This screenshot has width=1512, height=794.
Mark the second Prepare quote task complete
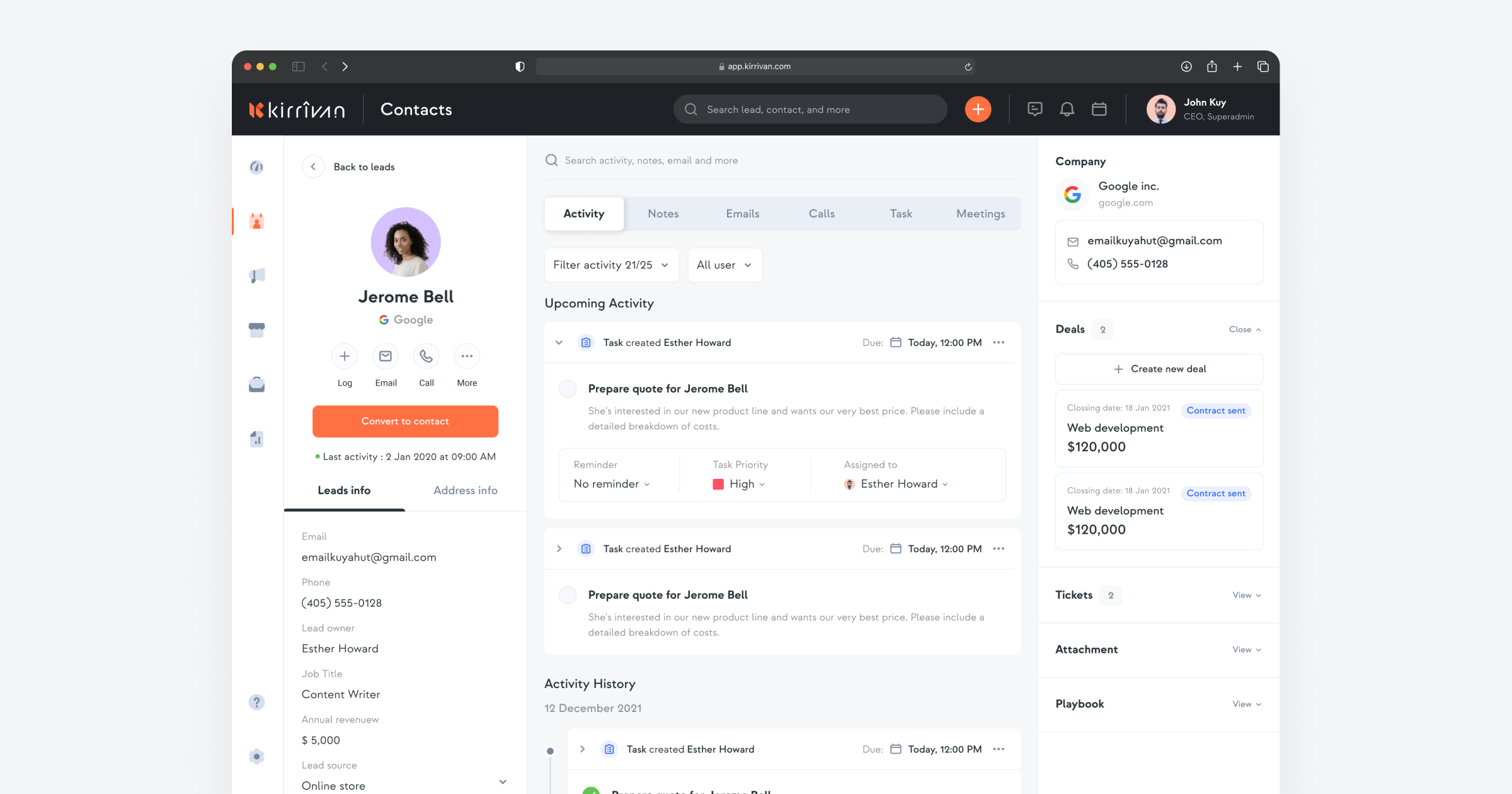pyautogui.click(x=567, y=595)
